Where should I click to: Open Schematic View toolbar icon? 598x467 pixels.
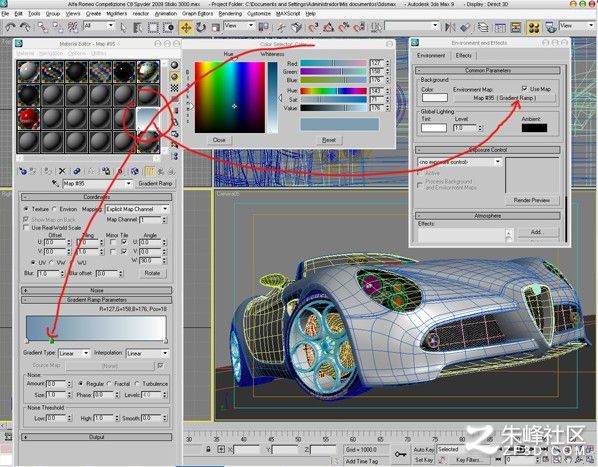point(516,27)
